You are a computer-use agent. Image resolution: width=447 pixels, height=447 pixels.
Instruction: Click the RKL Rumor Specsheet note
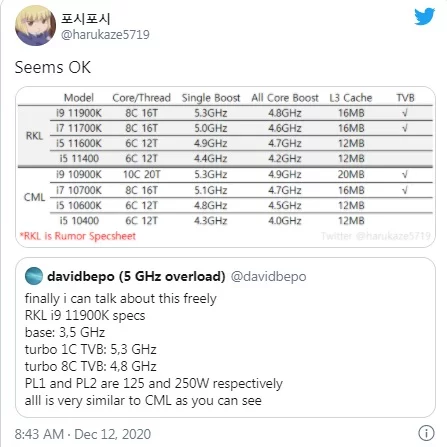[x=78, y=236]
